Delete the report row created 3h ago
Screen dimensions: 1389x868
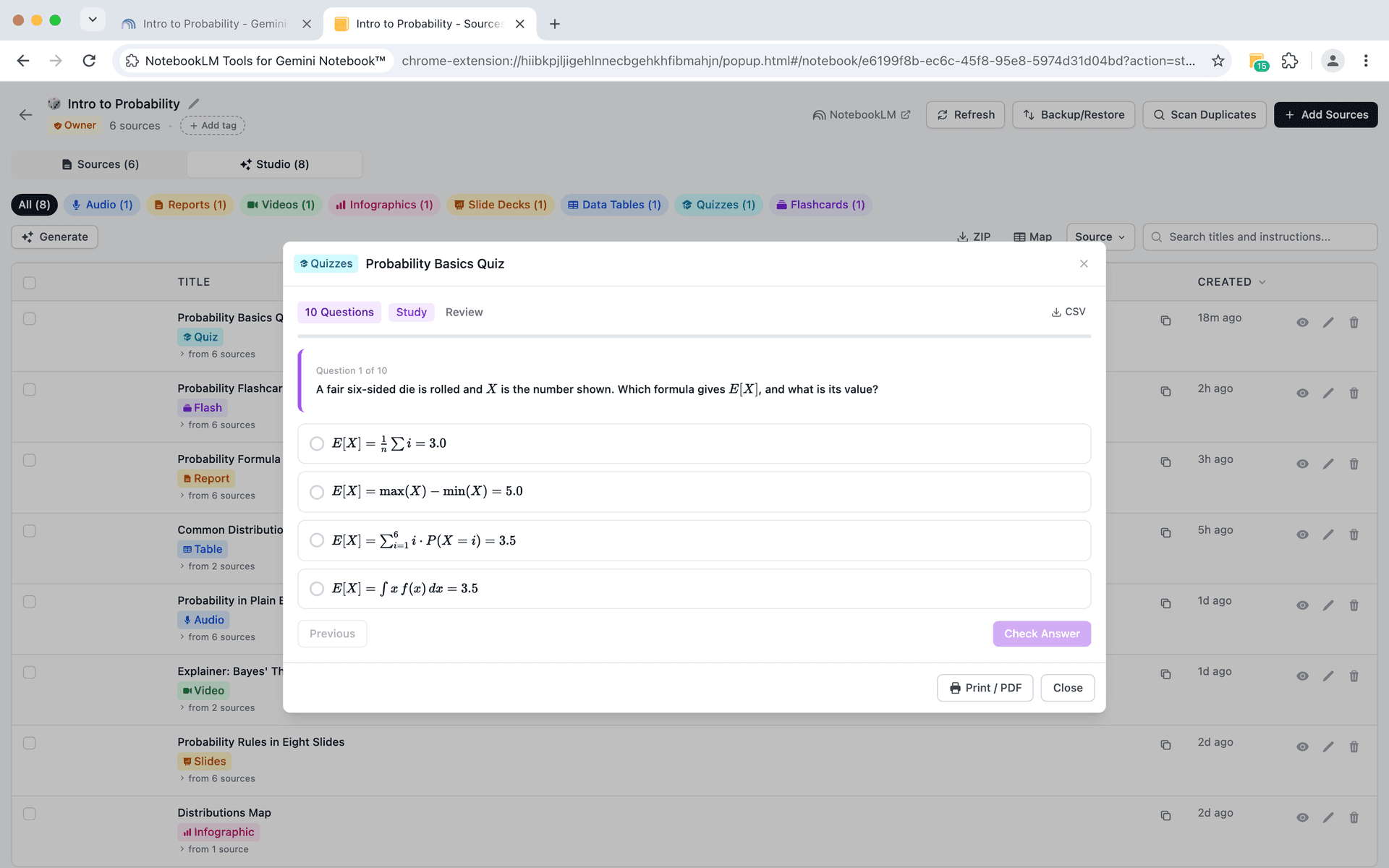[x=1354, y=464]
